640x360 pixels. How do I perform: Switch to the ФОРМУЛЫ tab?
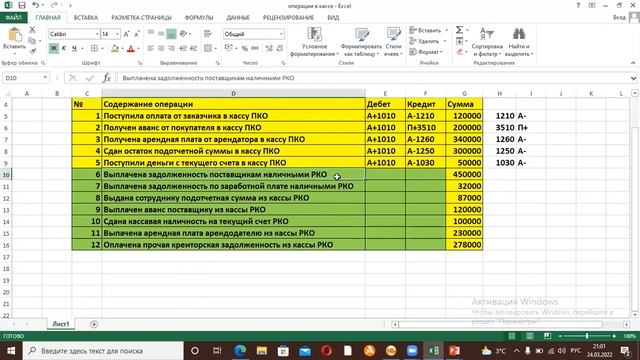point(199,18)
